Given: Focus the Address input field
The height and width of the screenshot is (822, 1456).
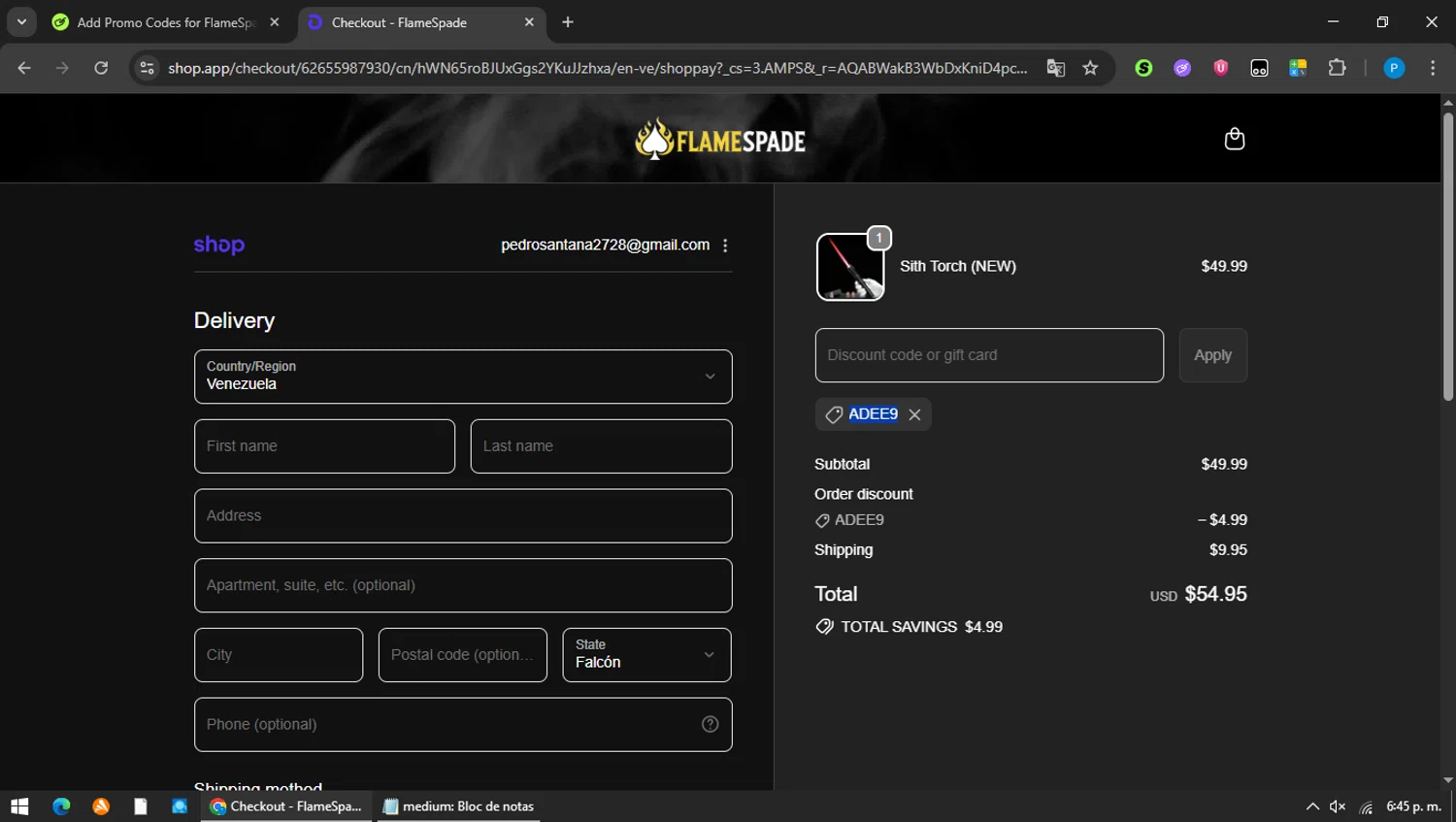Looking at the screenshot, I should (463, 516).
